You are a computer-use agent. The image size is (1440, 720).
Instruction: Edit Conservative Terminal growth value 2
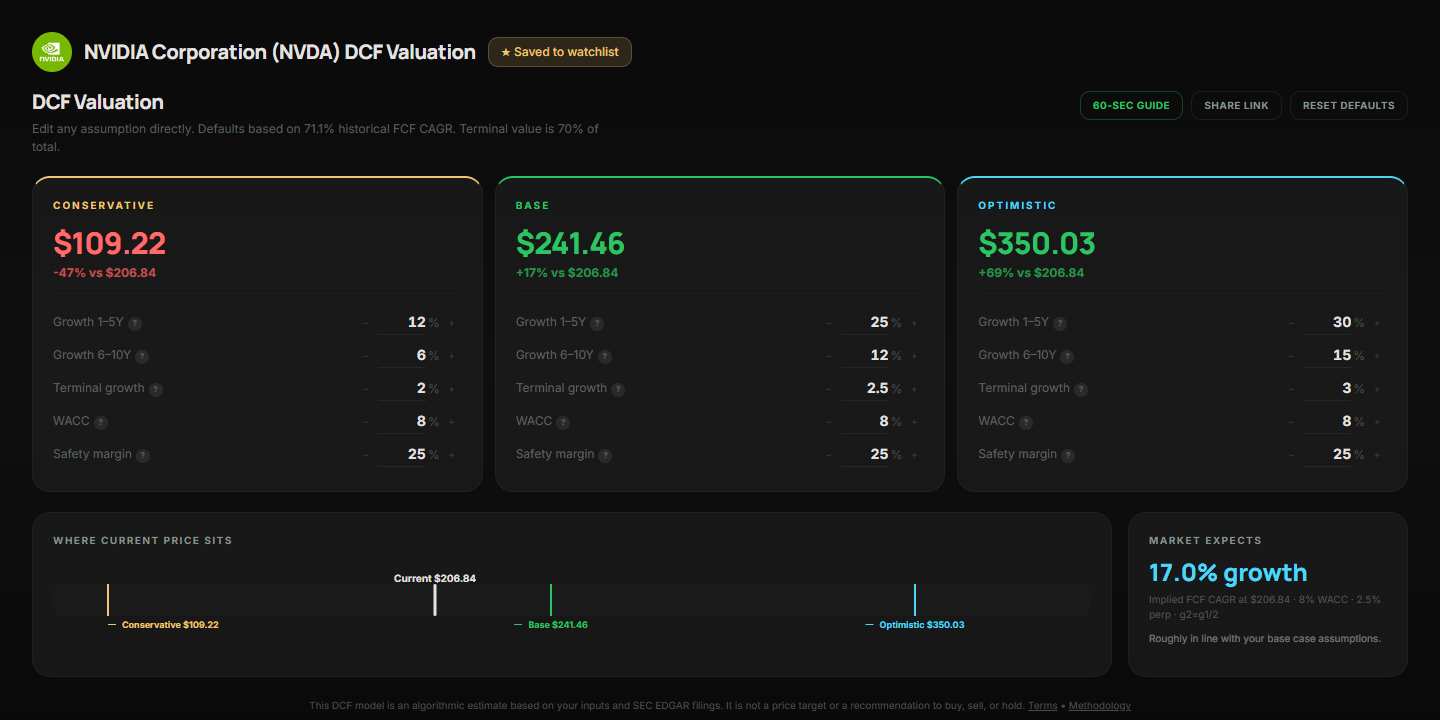tap(403, 389)
